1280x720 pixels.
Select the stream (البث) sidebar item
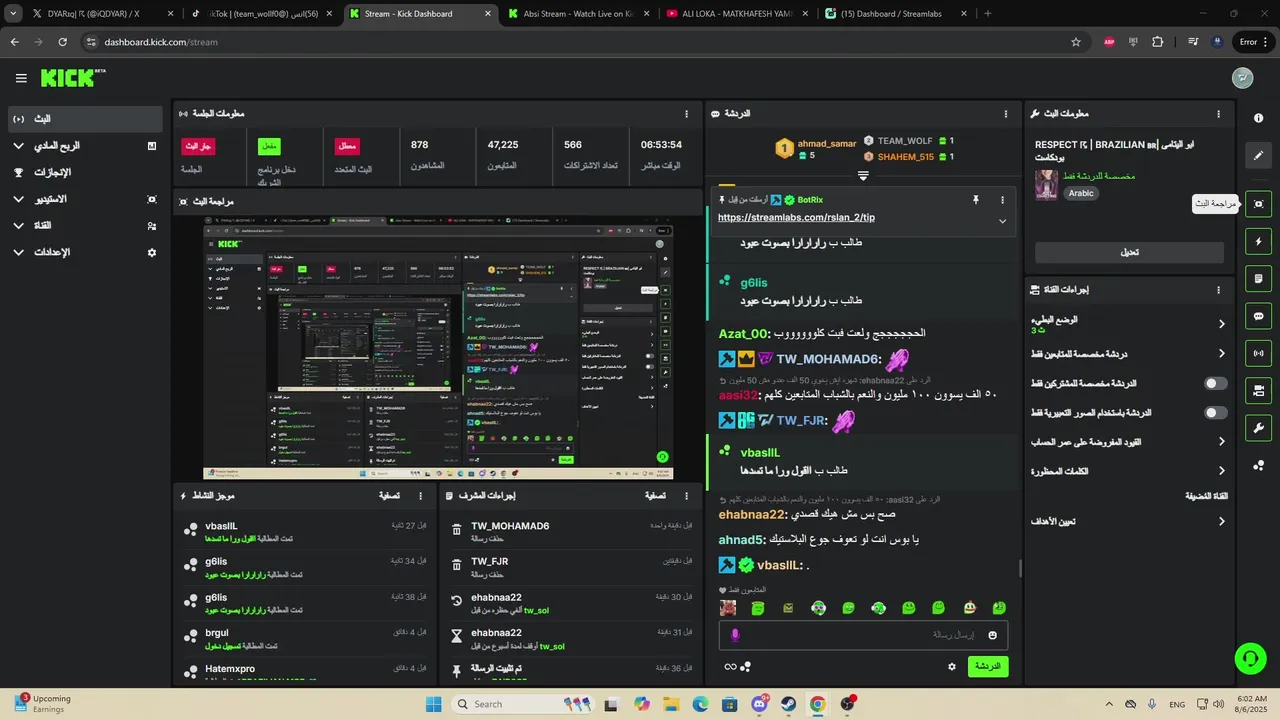coord(85,119)
